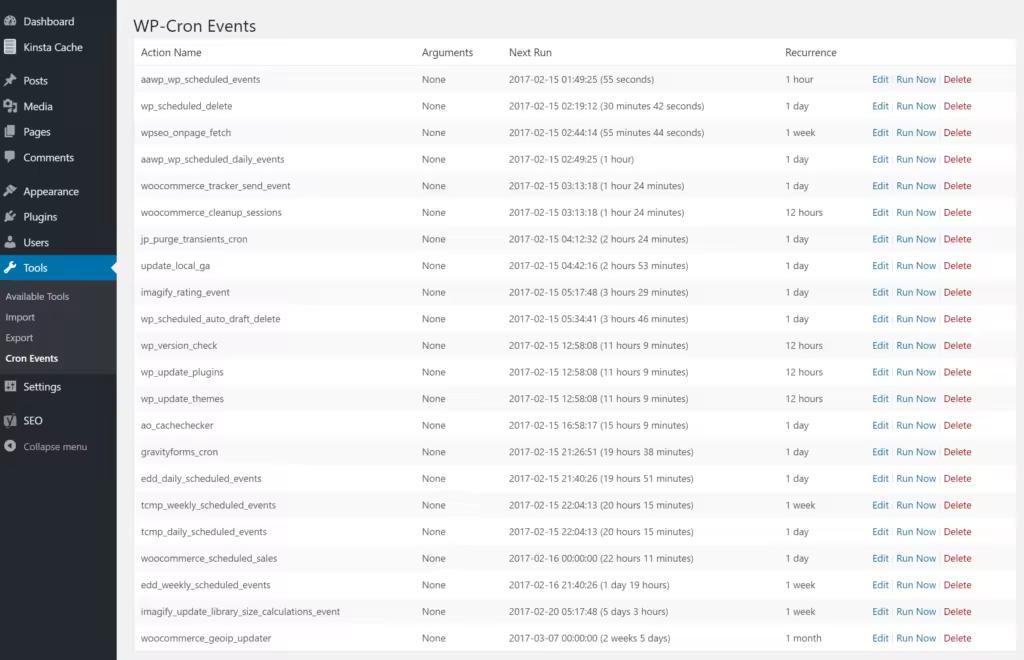
Task: Open the Export submenu item
Action: coord(19,338)
